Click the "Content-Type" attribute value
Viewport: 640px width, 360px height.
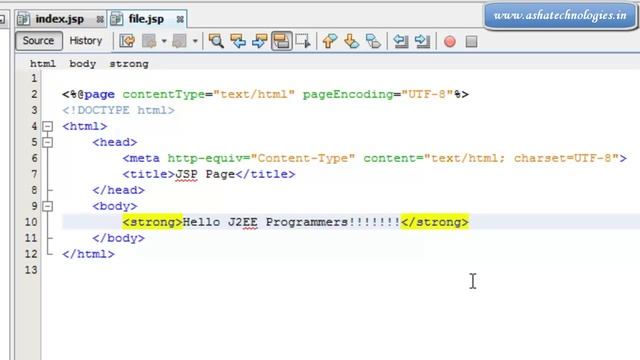[303, 158]
